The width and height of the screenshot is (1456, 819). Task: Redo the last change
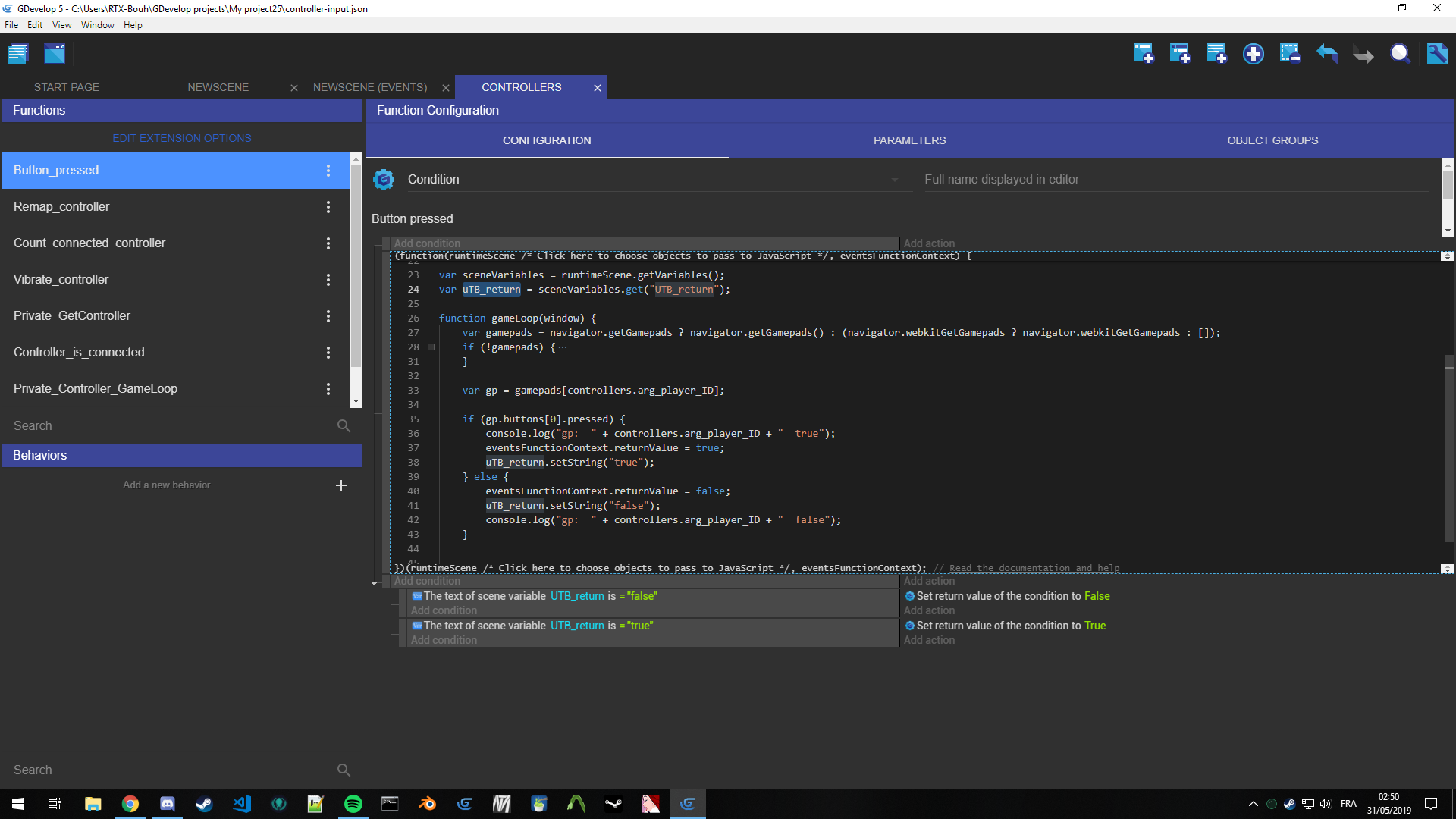1363,54
